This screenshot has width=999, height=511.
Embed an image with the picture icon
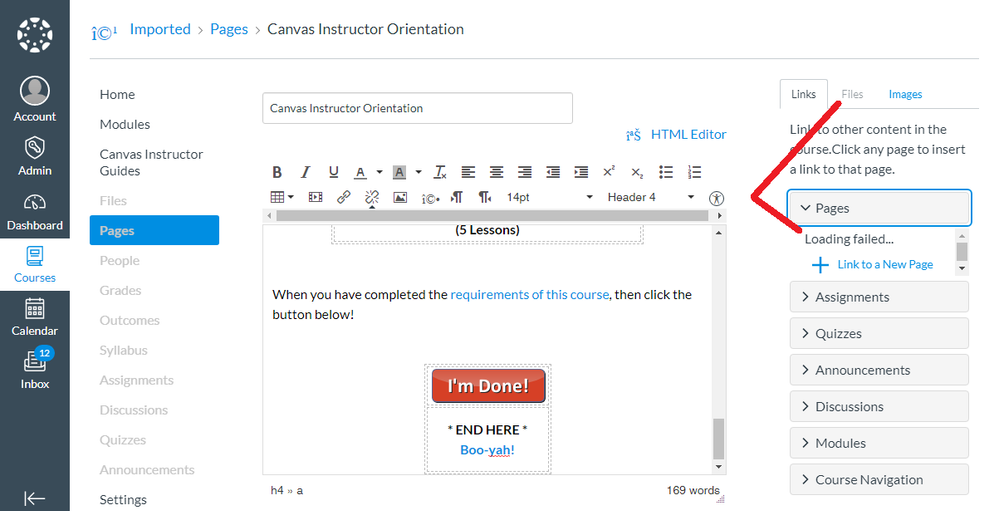click(x=400, y=198)
